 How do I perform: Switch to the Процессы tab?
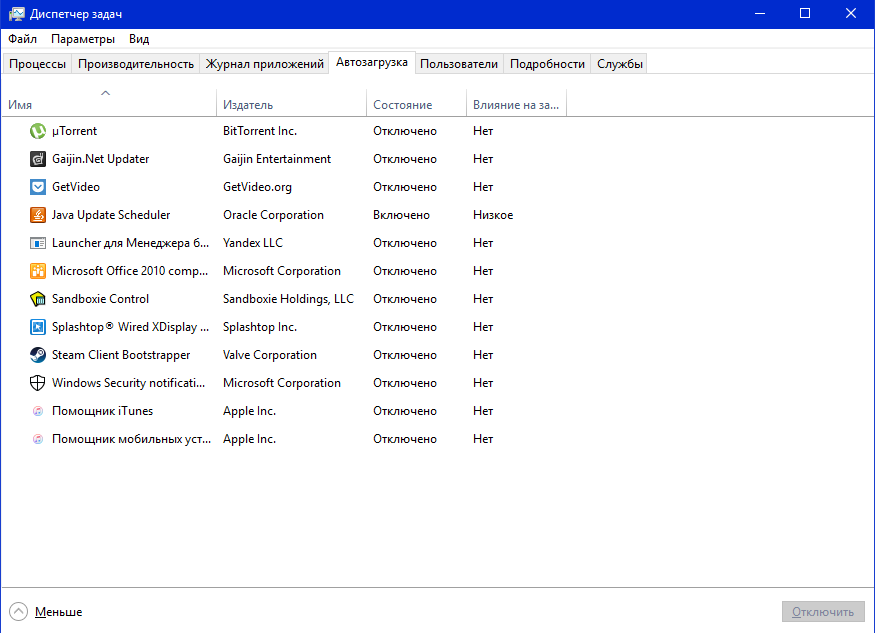[x=37, y=64]
